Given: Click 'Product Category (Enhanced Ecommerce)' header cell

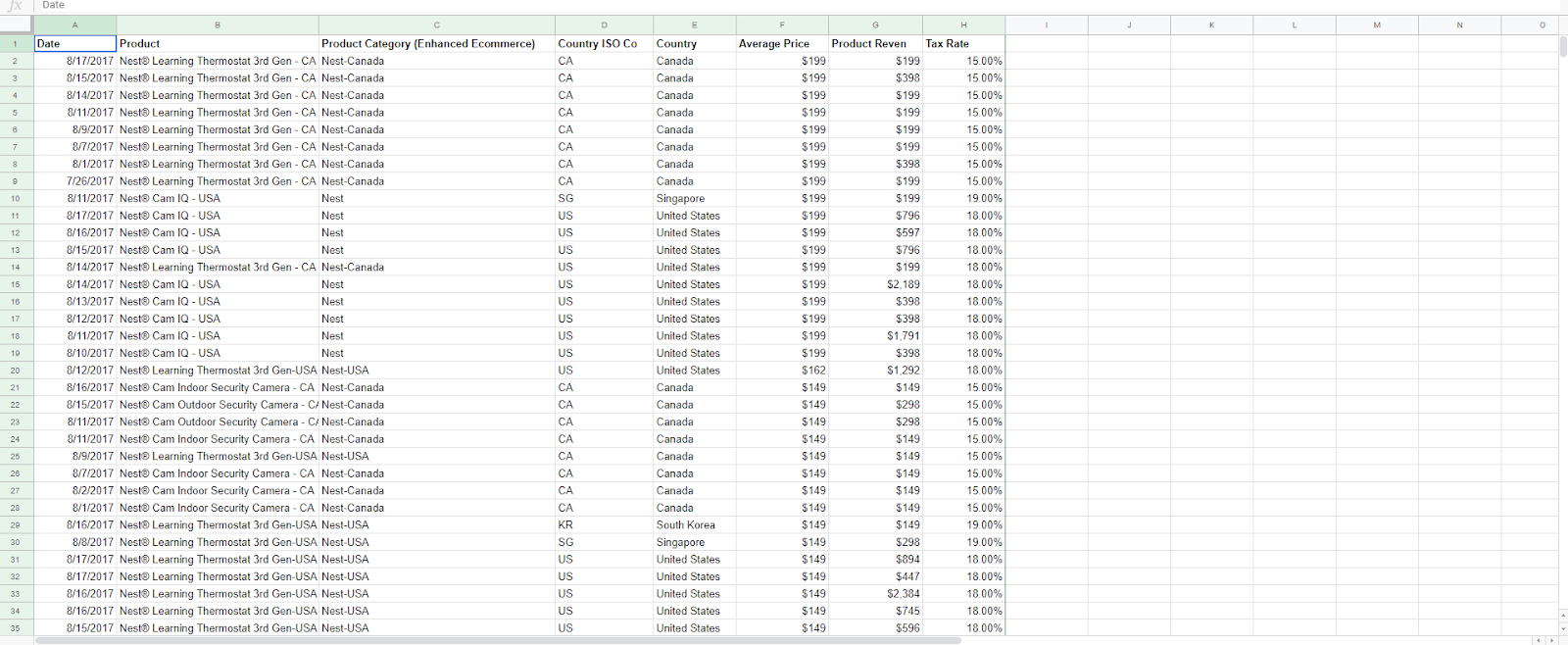Looking at the screenshot, I should [437, 43].
